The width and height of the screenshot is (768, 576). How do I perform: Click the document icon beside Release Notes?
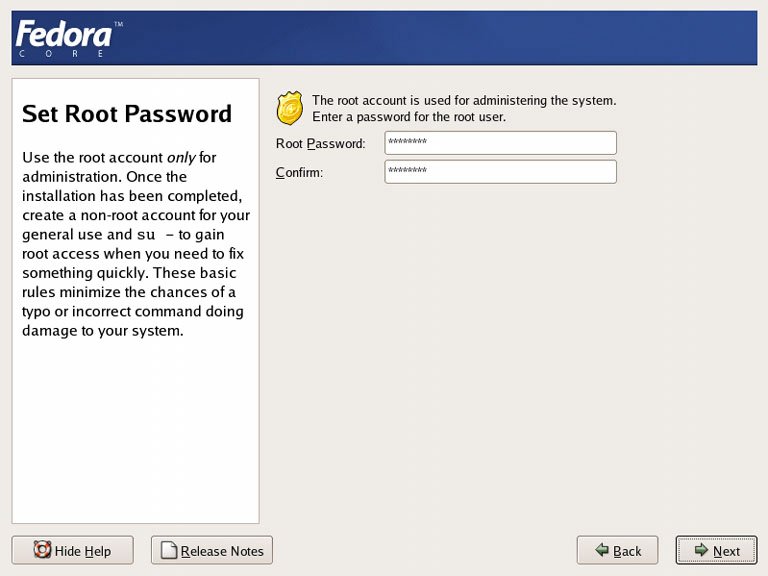pyautogui.click(x=169, y=550)
